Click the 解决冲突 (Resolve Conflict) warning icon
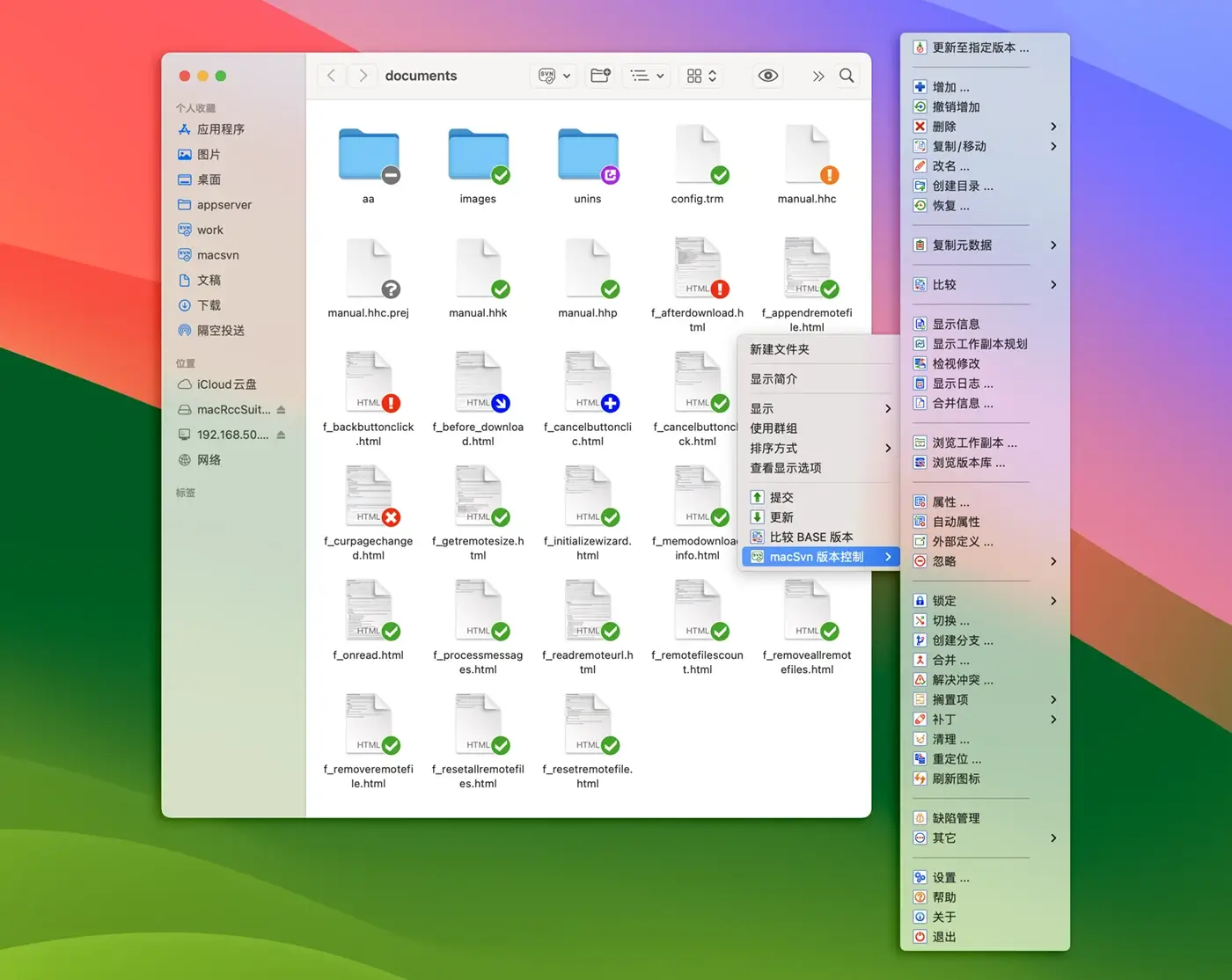Image resolution: width=1232 pixels, height=980 pixels. click(x=918, y=679)
